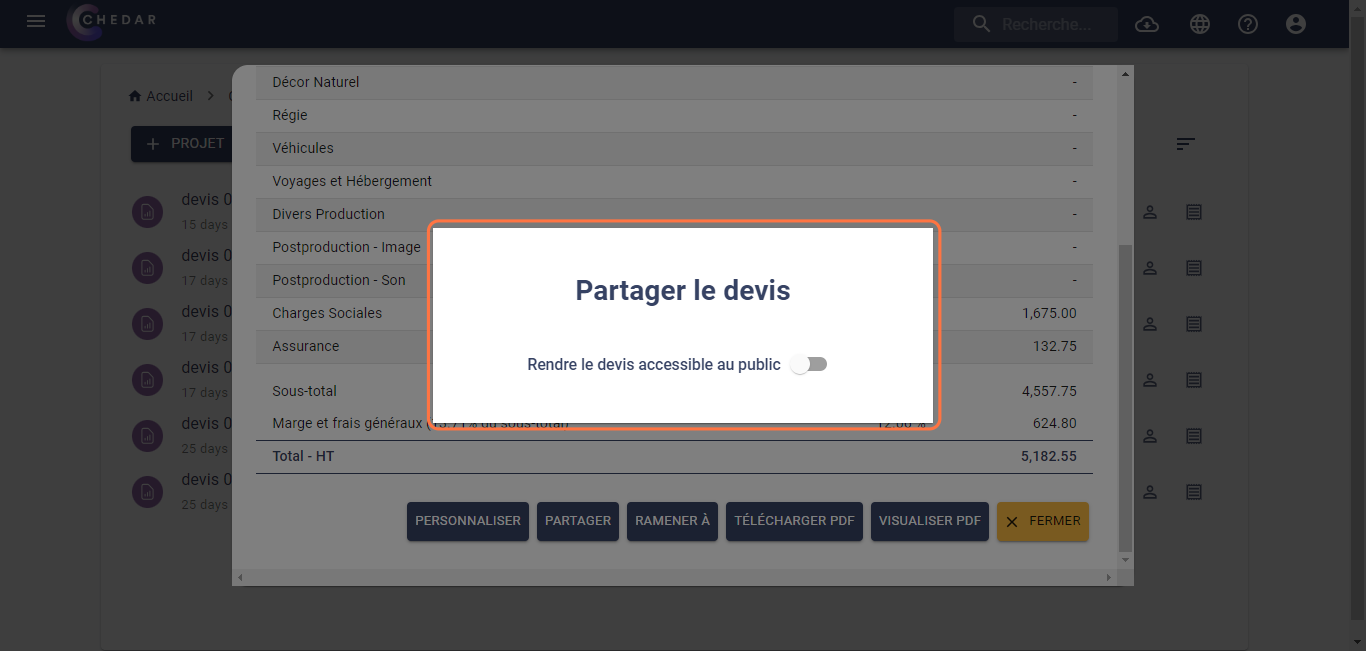Select the 'Assurance' label

[306, 346]
